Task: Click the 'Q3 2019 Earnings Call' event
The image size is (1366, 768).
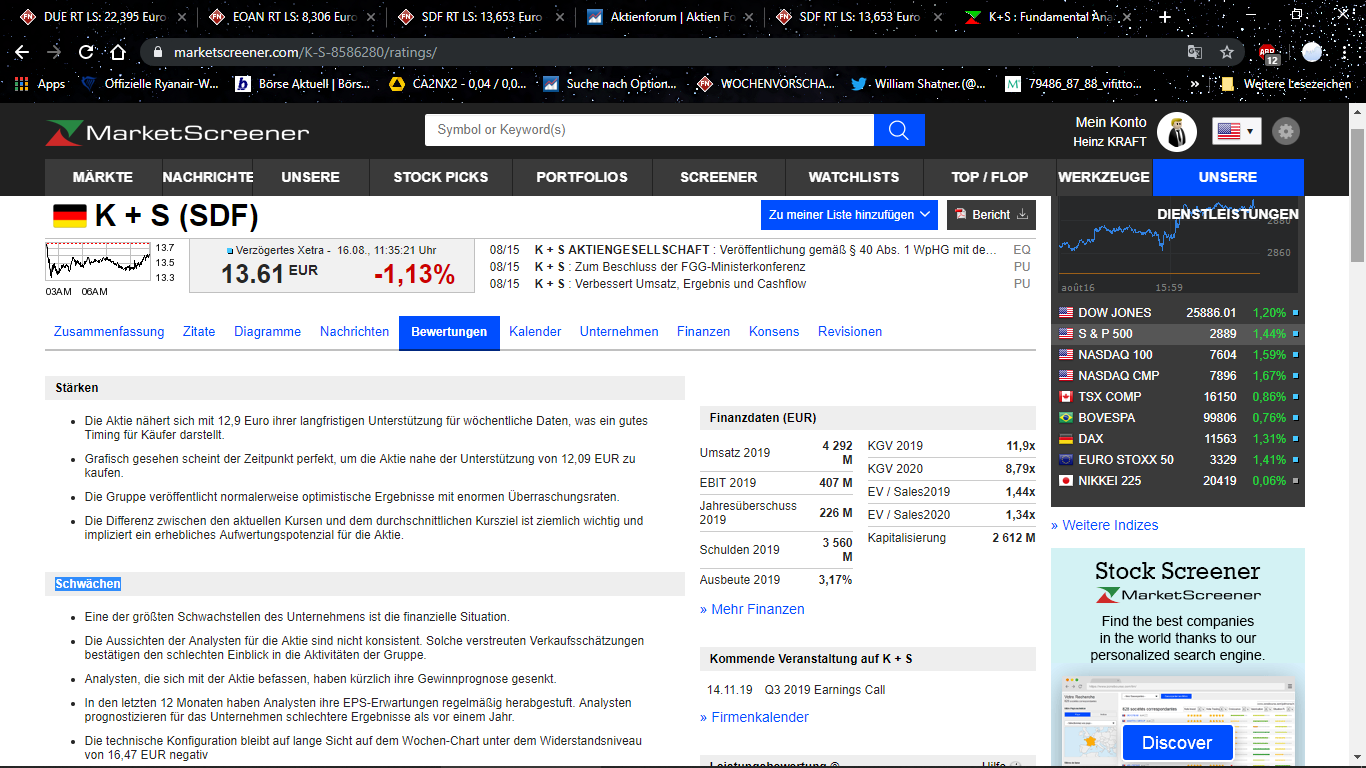Action: tap(825, 690)
